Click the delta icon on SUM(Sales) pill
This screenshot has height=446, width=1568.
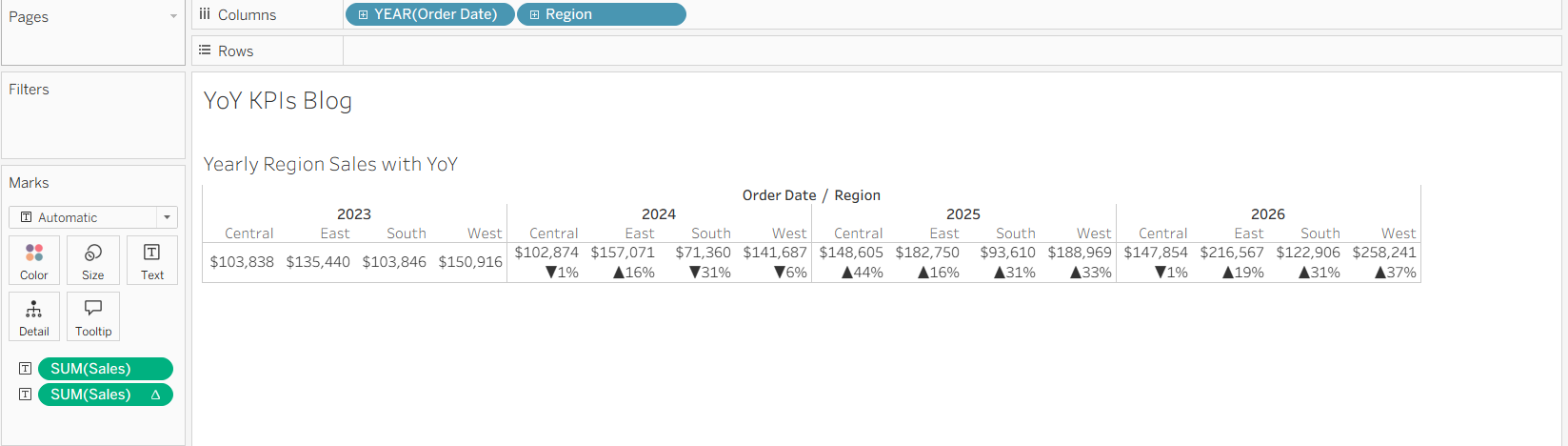156,395
